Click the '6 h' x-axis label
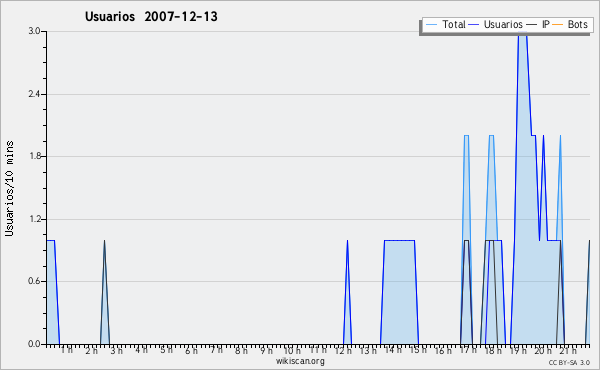Viewport: 600px width, 370px height. click(191, 350)
